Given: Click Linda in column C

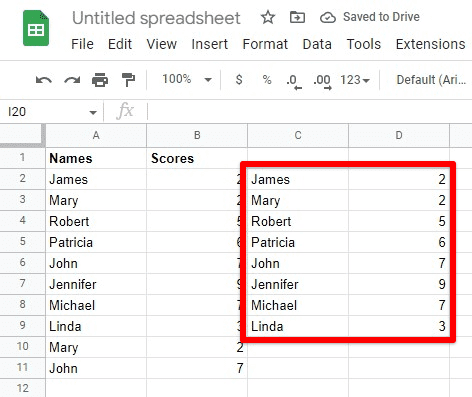Looking at the screenshot, I should pos(298,326).
